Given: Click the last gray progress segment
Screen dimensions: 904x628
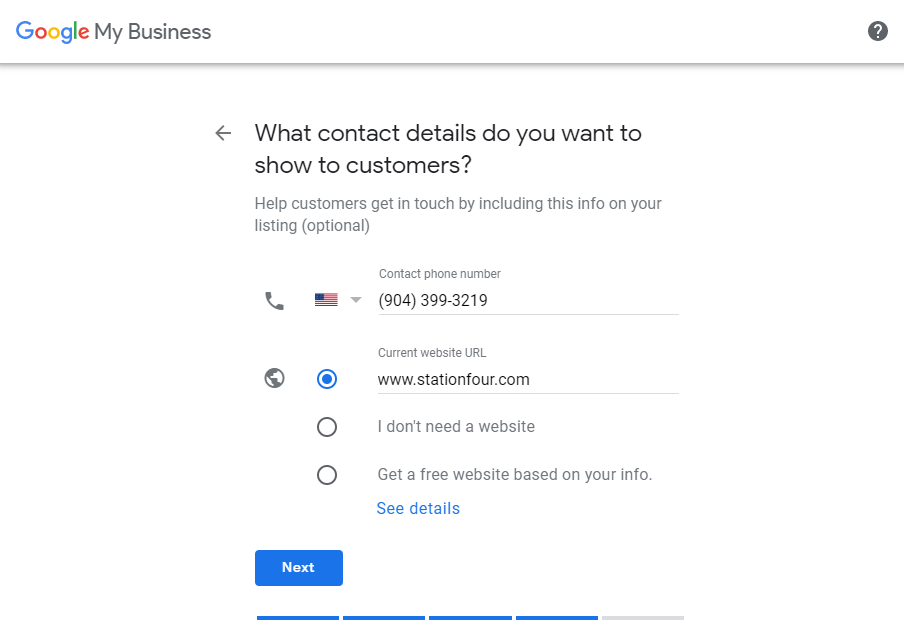Looking at the screenshot, I should [x=643, y=618].
